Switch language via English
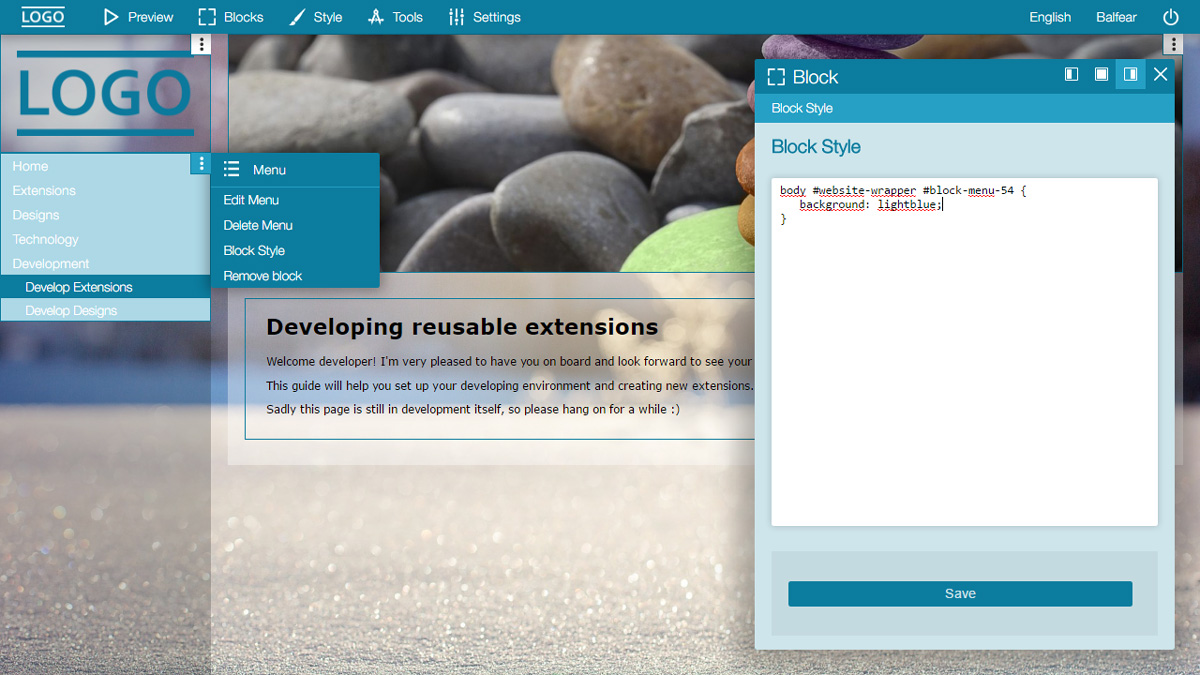This screenshot has width=1200, height=675. 1050,17
